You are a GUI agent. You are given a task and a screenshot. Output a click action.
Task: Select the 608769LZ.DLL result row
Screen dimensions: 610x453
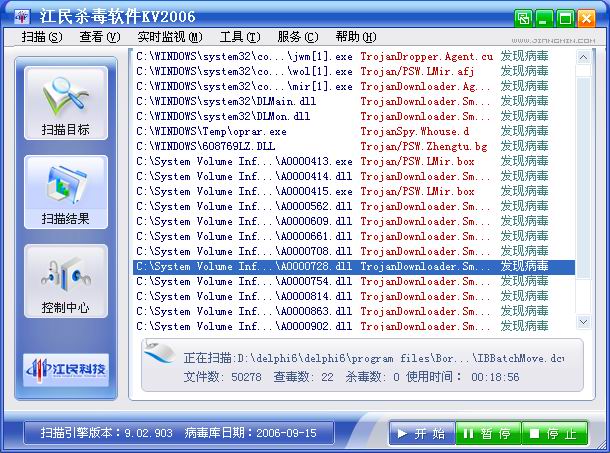354,146
